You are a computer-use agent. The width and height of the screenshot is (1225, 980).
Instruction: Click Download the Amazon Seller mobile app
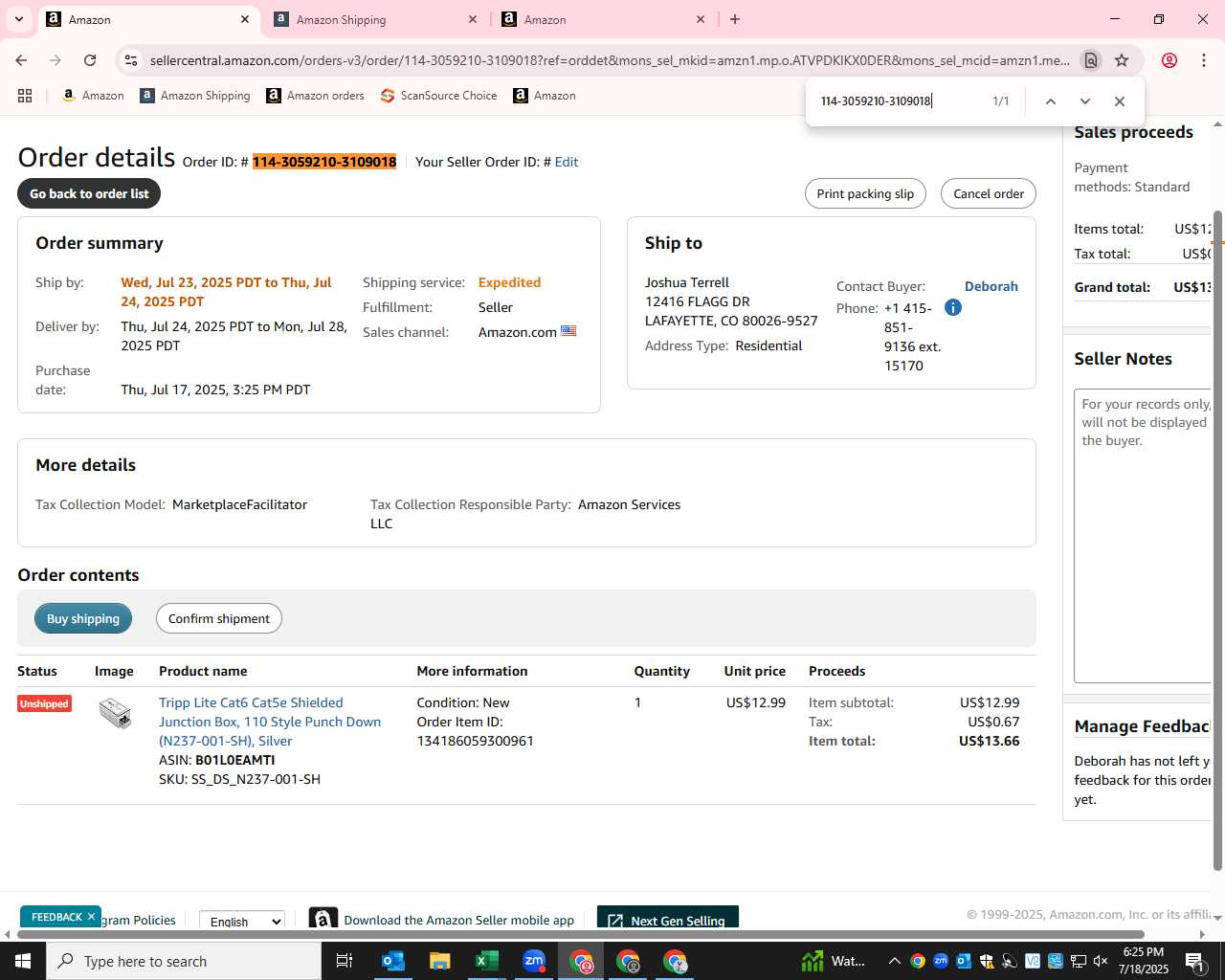pyautogui.click(x=458, y=920)
